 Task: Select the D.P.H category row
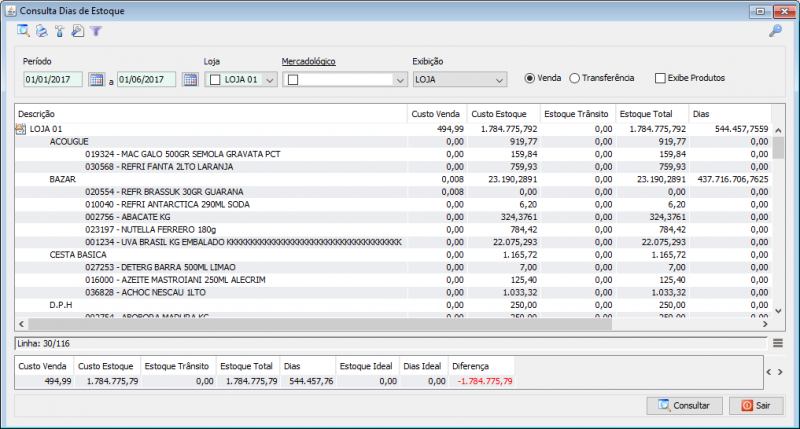click(393, 305)
